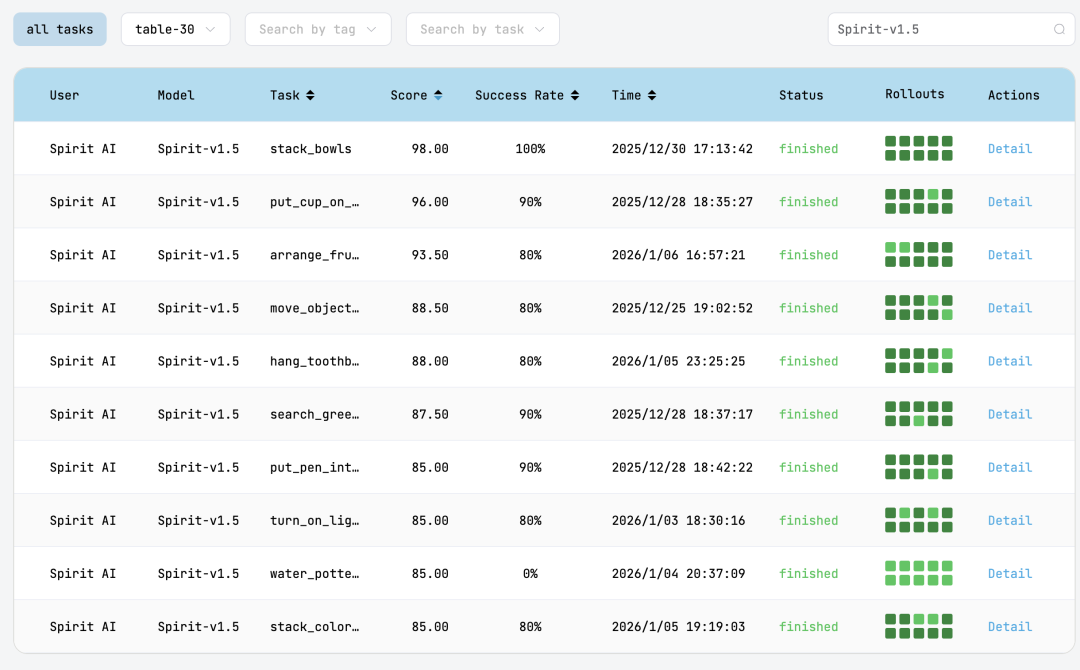Screen dimensions: 1080x670
Task: Click rollout squares for water_potte row
Action: tap(918, 574)
